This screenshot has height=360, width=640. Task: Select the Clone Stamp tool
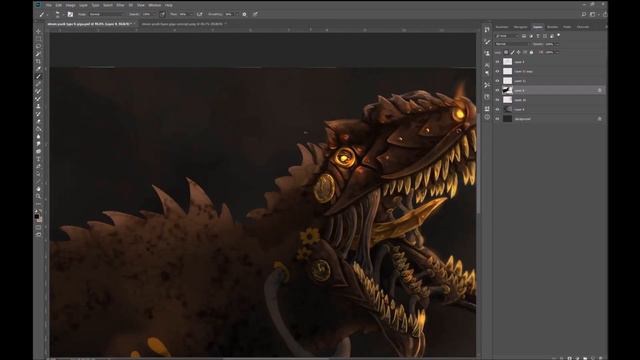tap(38, 106)
